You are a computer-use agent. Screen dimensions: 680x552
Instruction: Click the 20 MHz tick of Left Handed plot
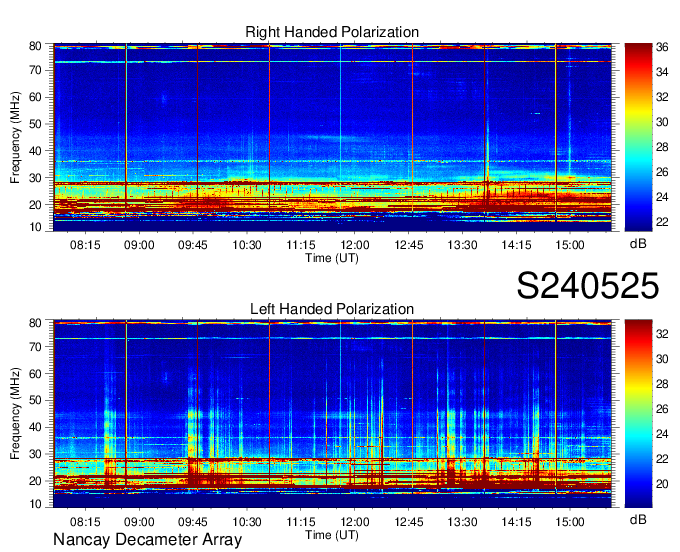(35, 481)
